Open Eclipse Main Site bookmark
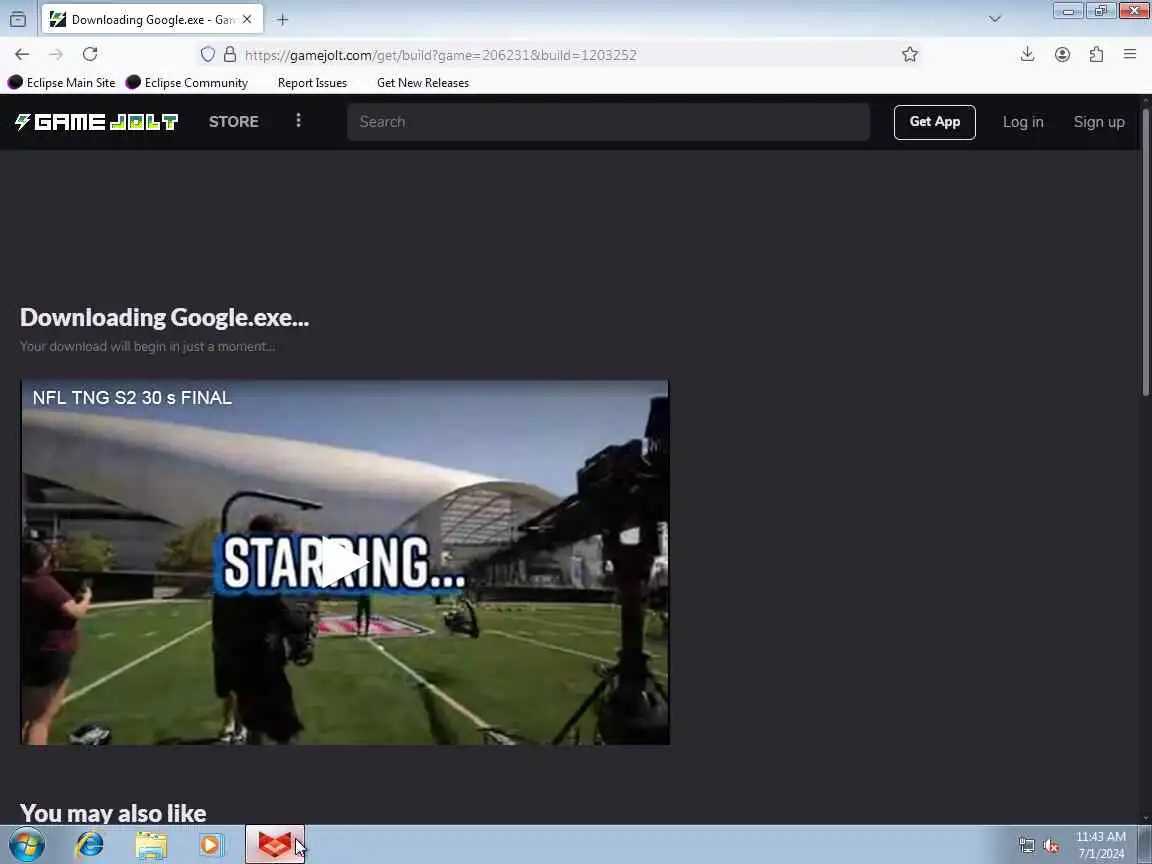Image resolution: width=1152 pixels, height=864 pixels. click(62, 83)
